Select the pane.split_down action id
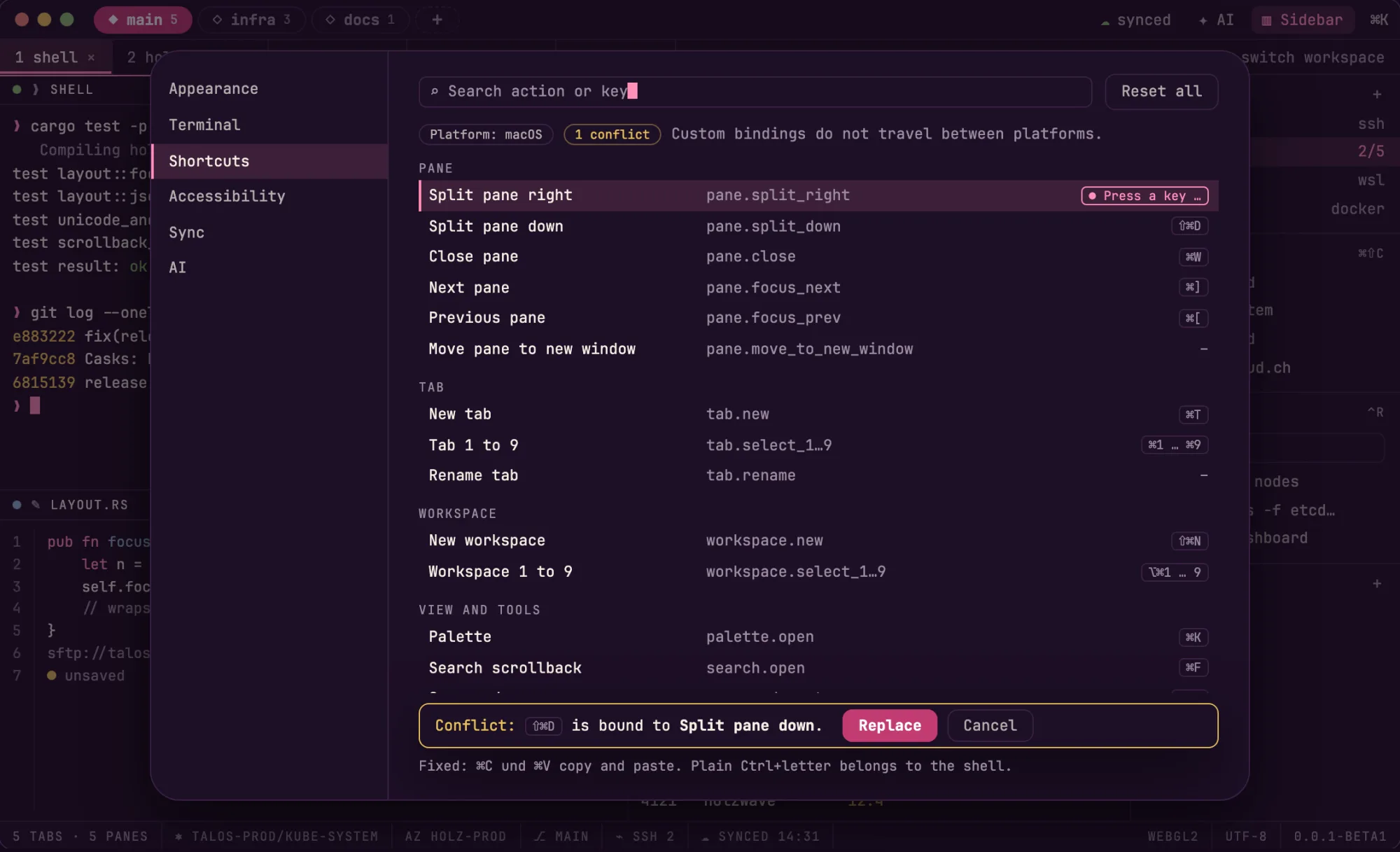Screen dimensions: 1400x852 coord(773,227)
